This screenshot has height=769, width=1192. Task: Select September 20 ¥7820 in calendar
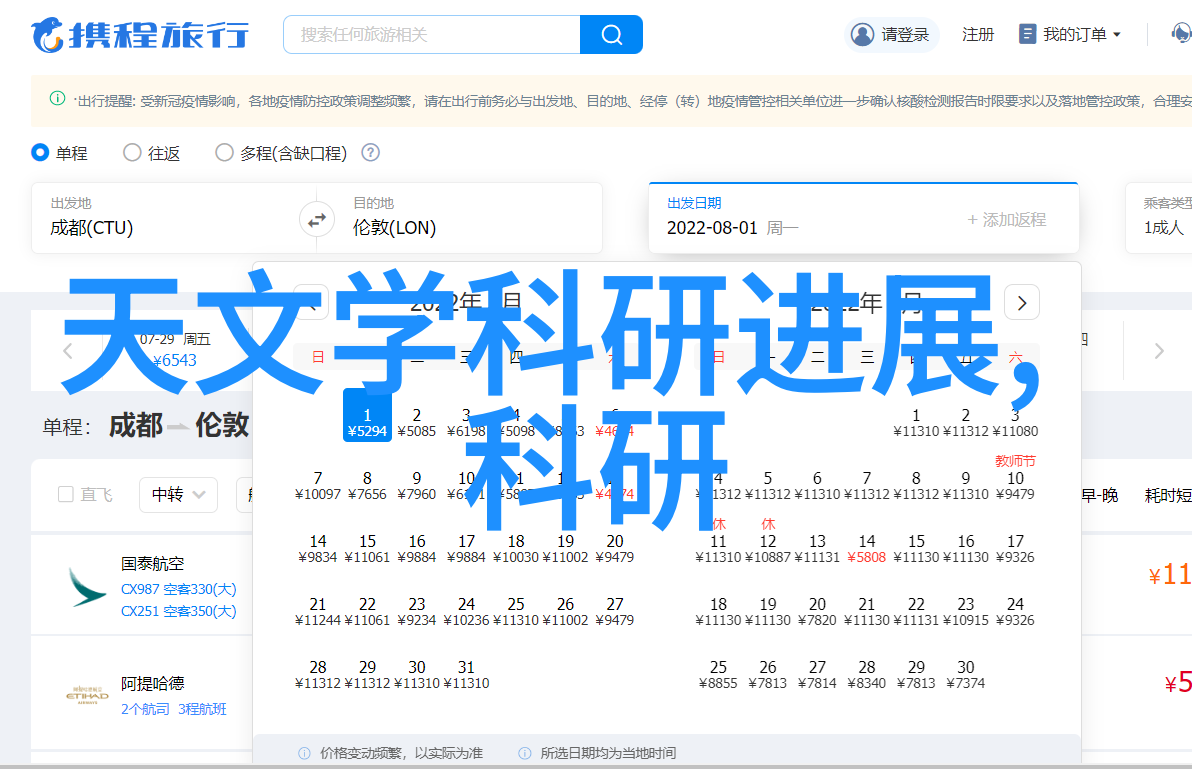tap(817, 612)
